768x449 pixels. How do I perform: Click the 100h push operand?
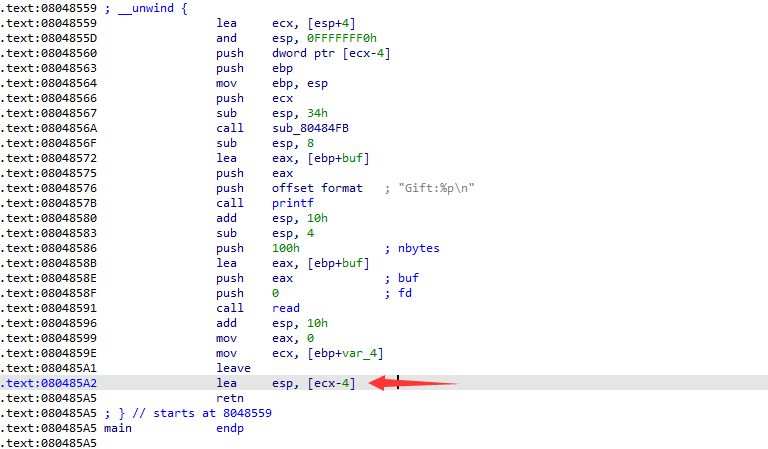[286, 248]
